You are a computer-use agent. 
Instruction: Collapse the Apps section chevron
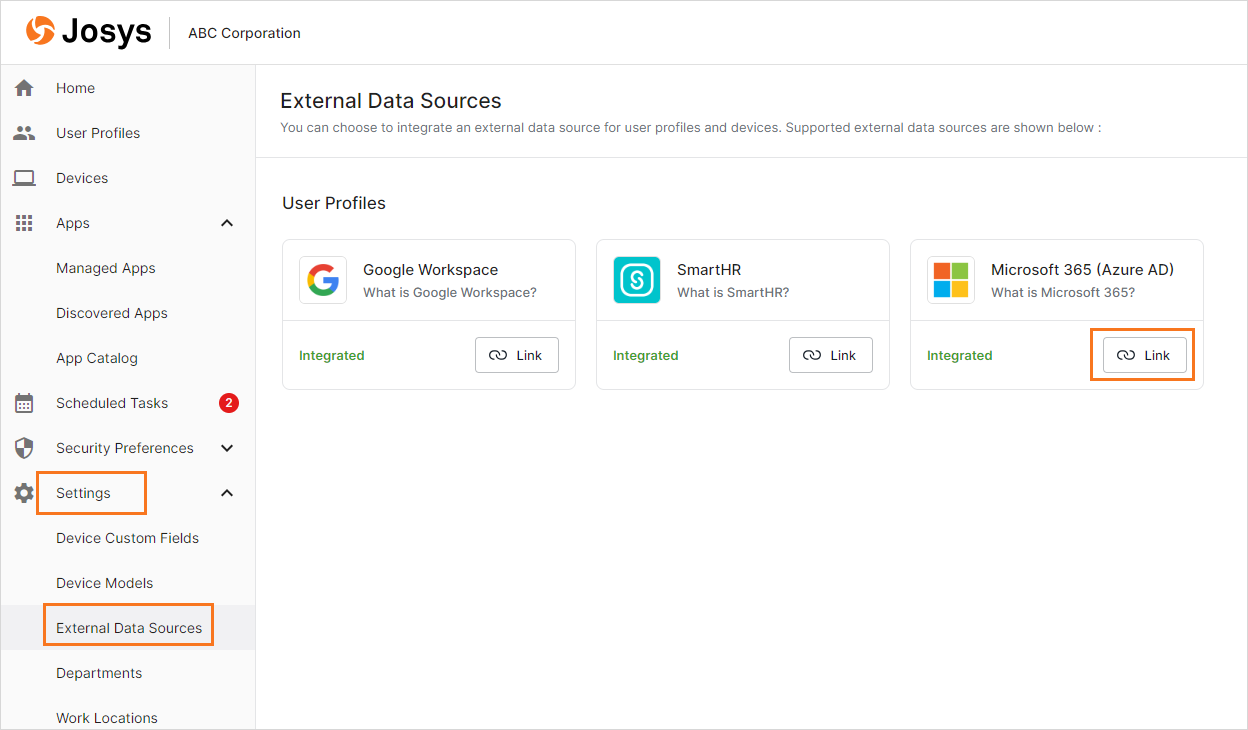point(227,223)
